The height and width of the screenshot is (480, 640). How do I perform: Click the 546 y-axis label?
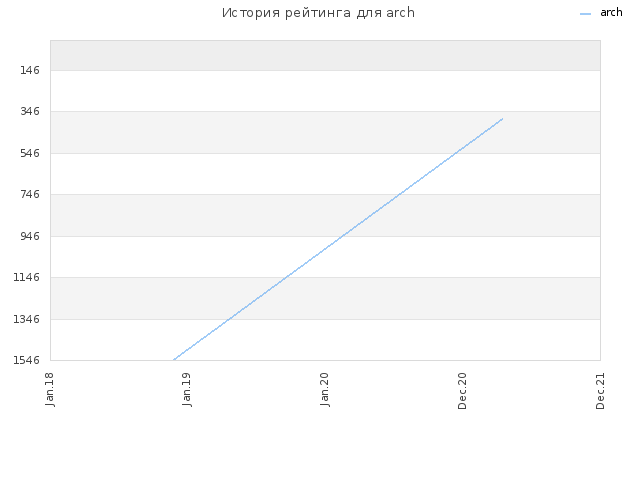pos(30,153)
